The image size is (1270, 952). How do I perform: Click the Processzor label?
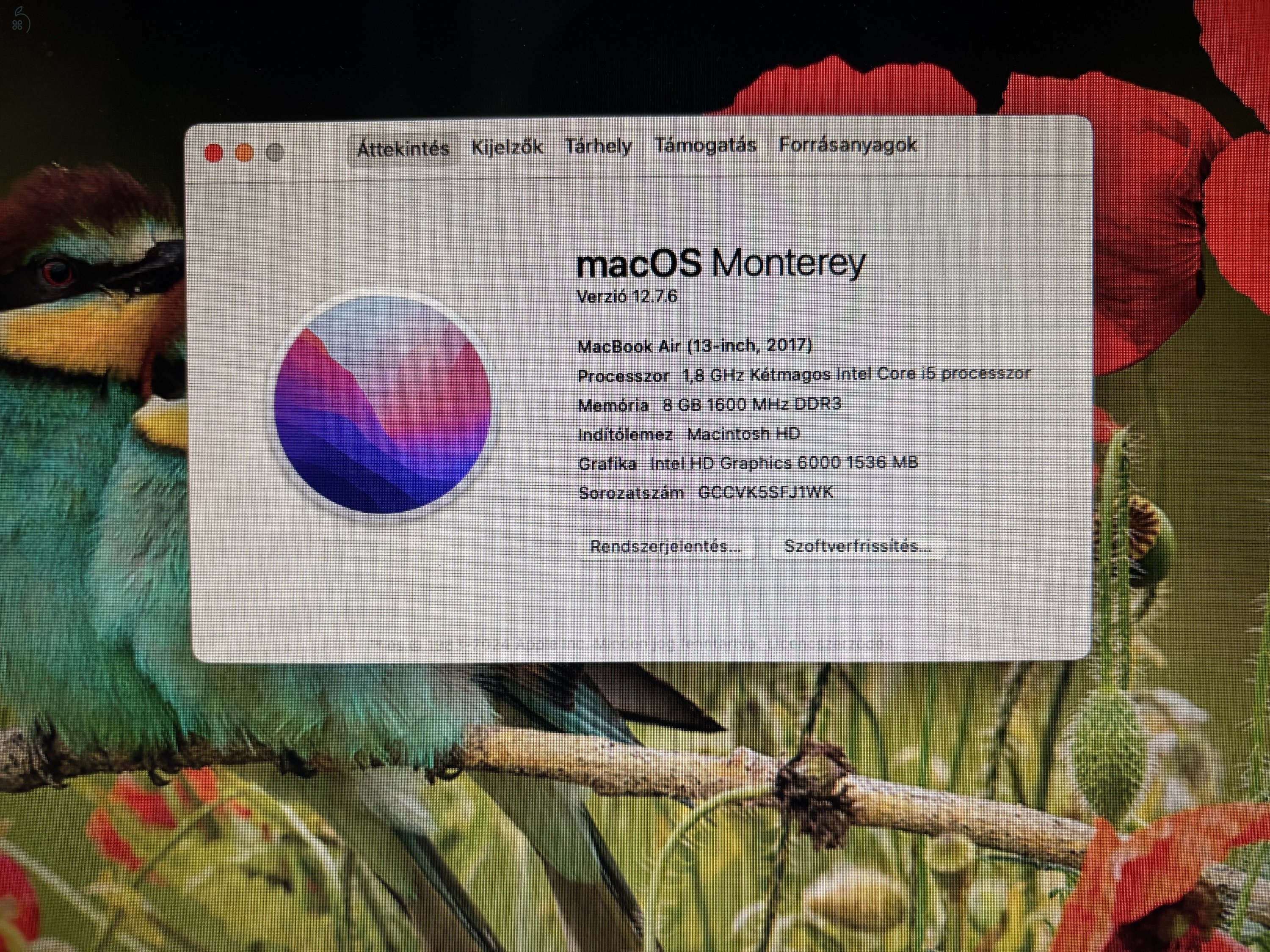[623, 377]
